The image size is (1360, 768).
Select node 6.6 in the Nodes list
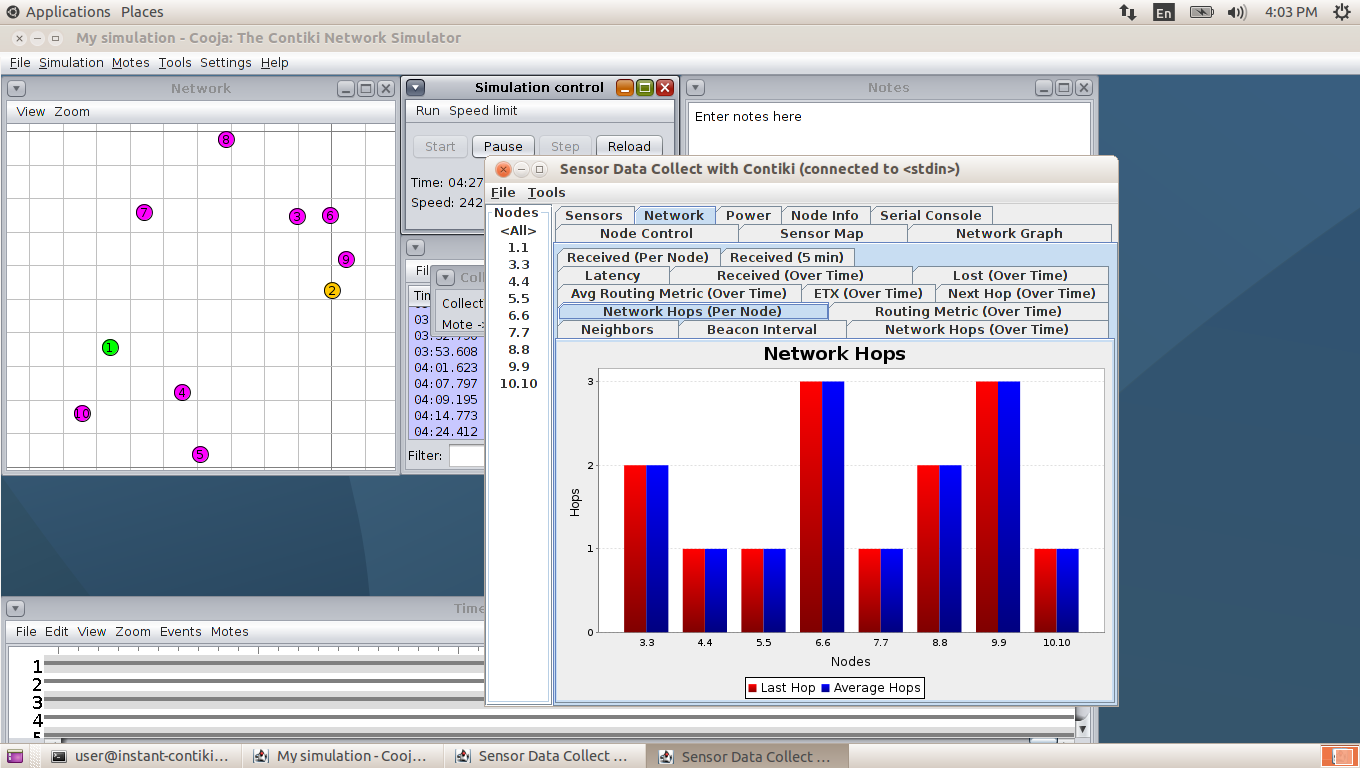click(518, 315)
